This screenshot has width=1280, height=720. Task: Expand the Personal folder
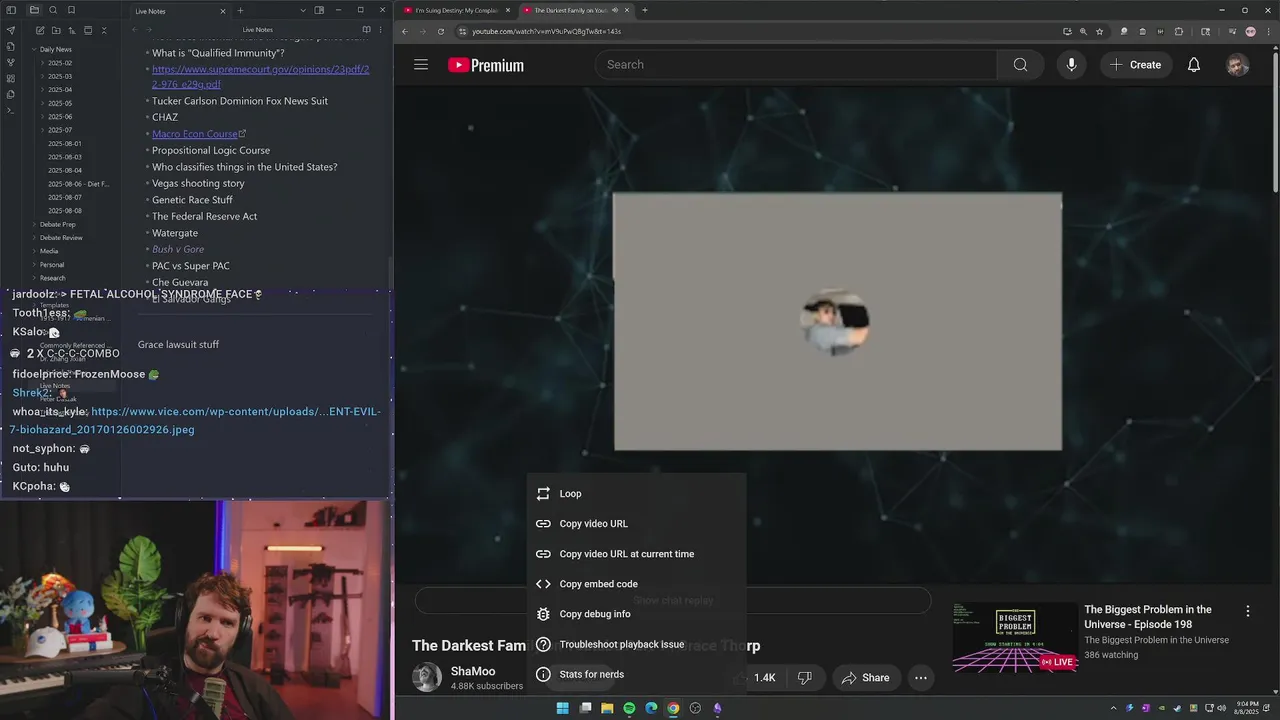pyautogui.click(x=51, y=265)
